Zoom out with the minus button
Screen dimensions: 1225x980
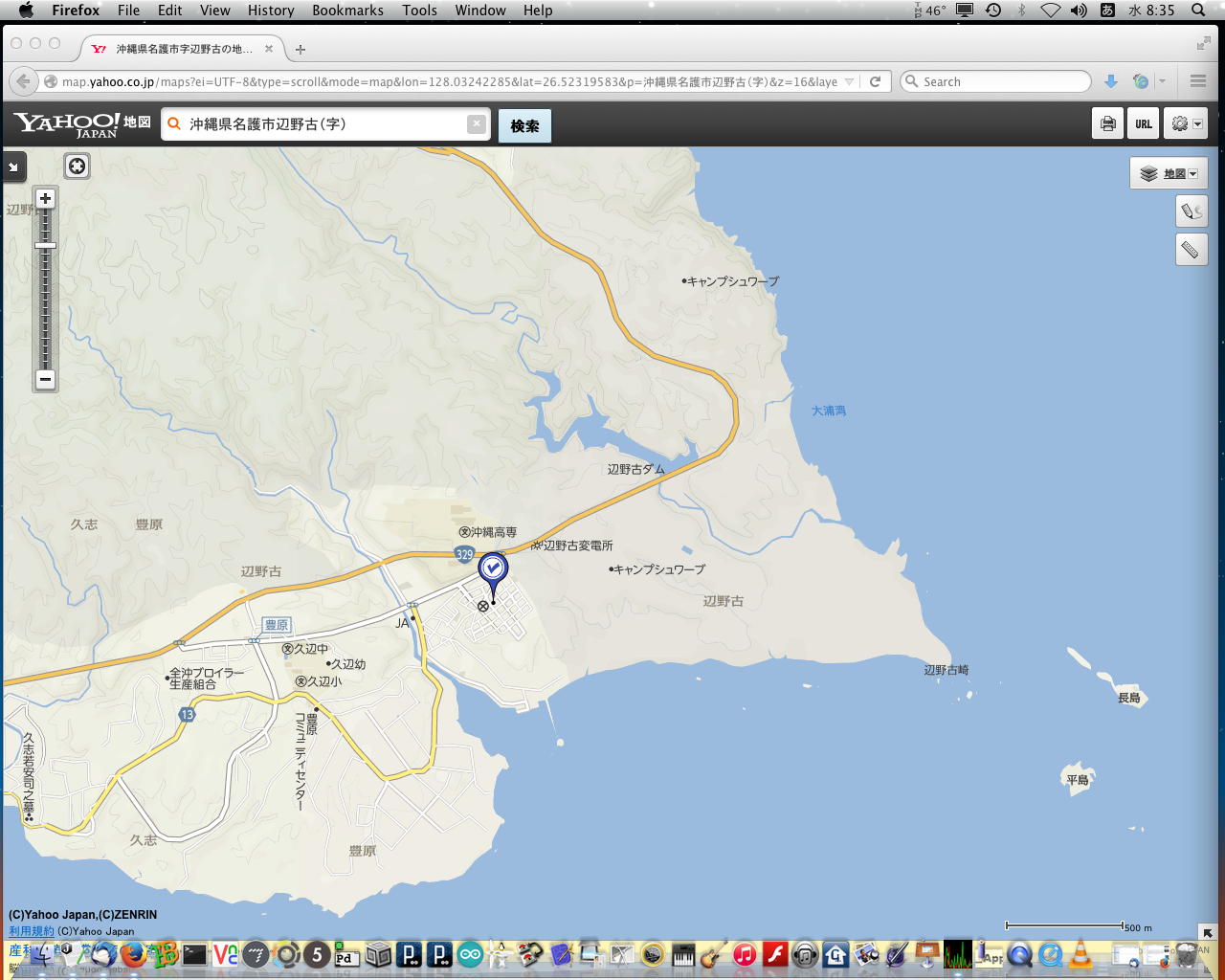(45, 379)
